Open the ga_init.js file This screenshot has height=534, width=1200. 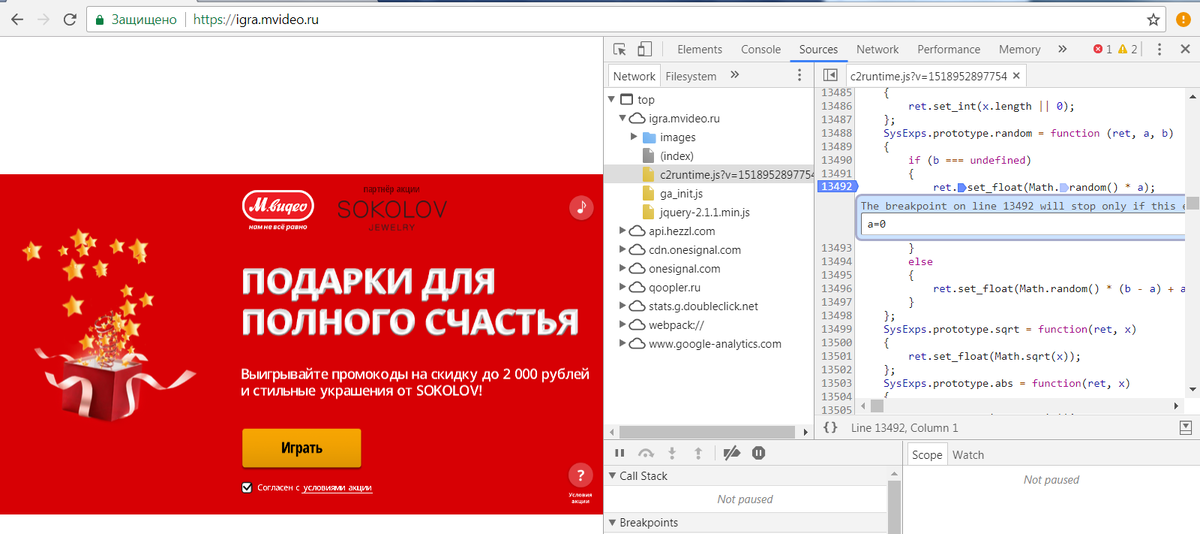(x=681, y=193)
